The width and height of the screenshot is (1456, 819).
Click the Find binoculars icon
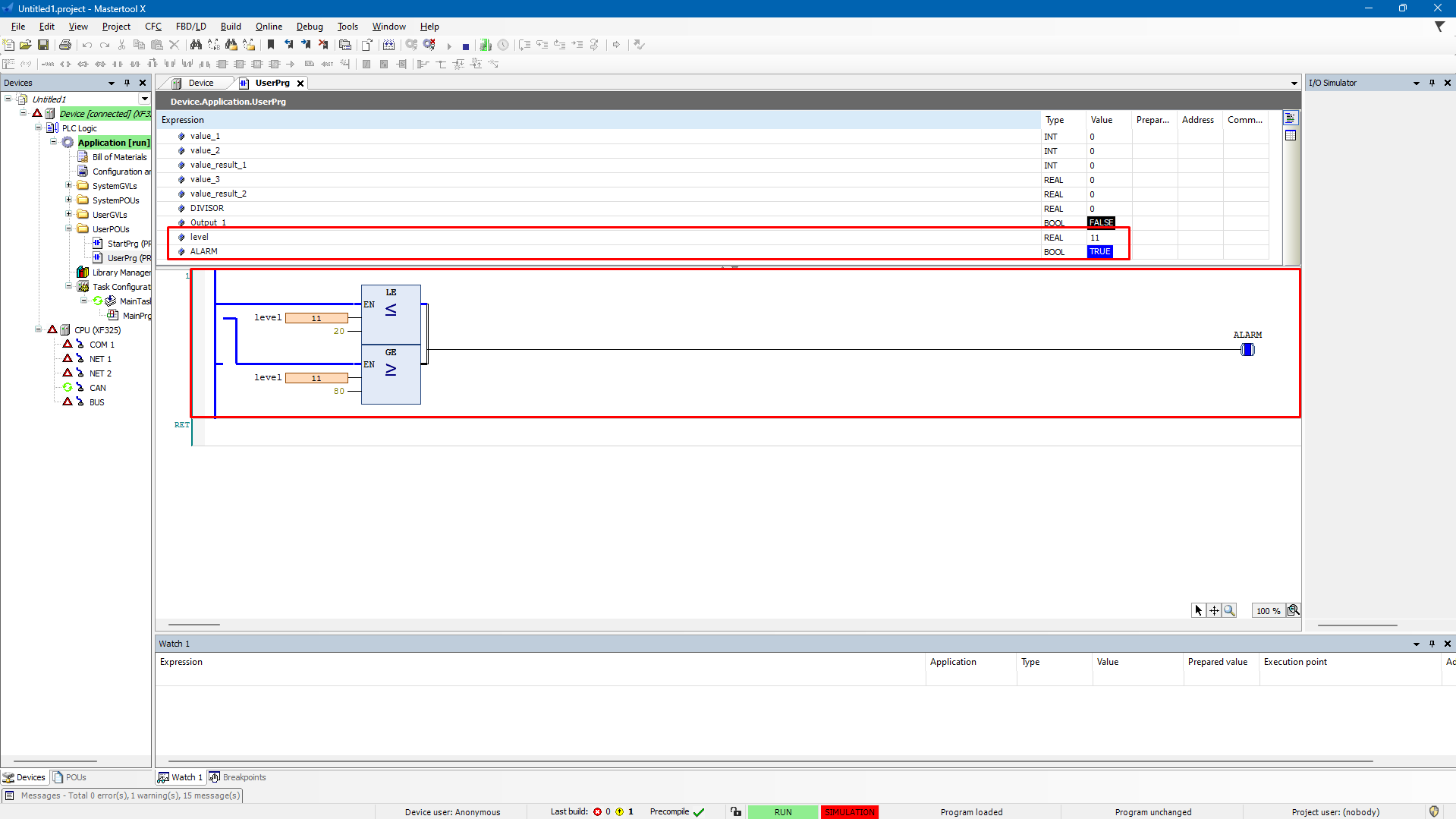pos(196,46)
